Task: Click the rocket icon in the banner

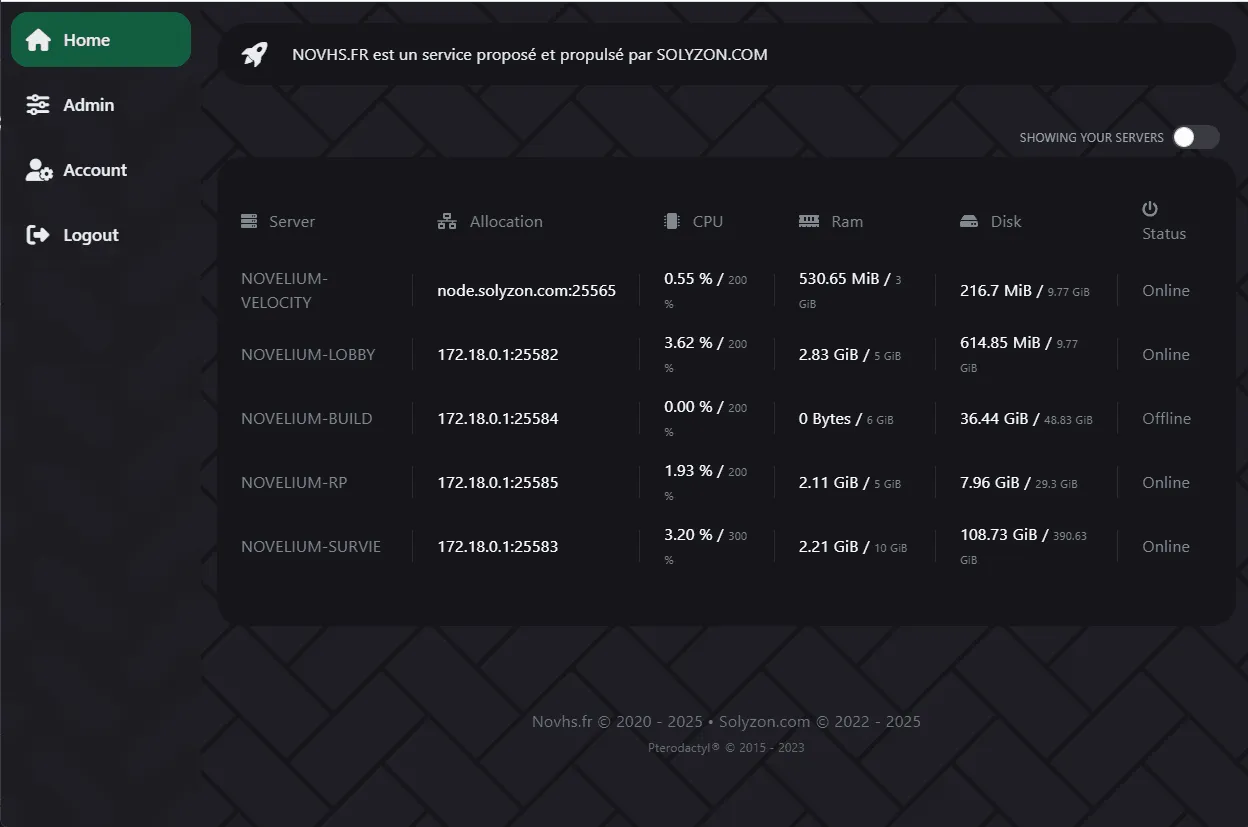Action: [255, 54]
